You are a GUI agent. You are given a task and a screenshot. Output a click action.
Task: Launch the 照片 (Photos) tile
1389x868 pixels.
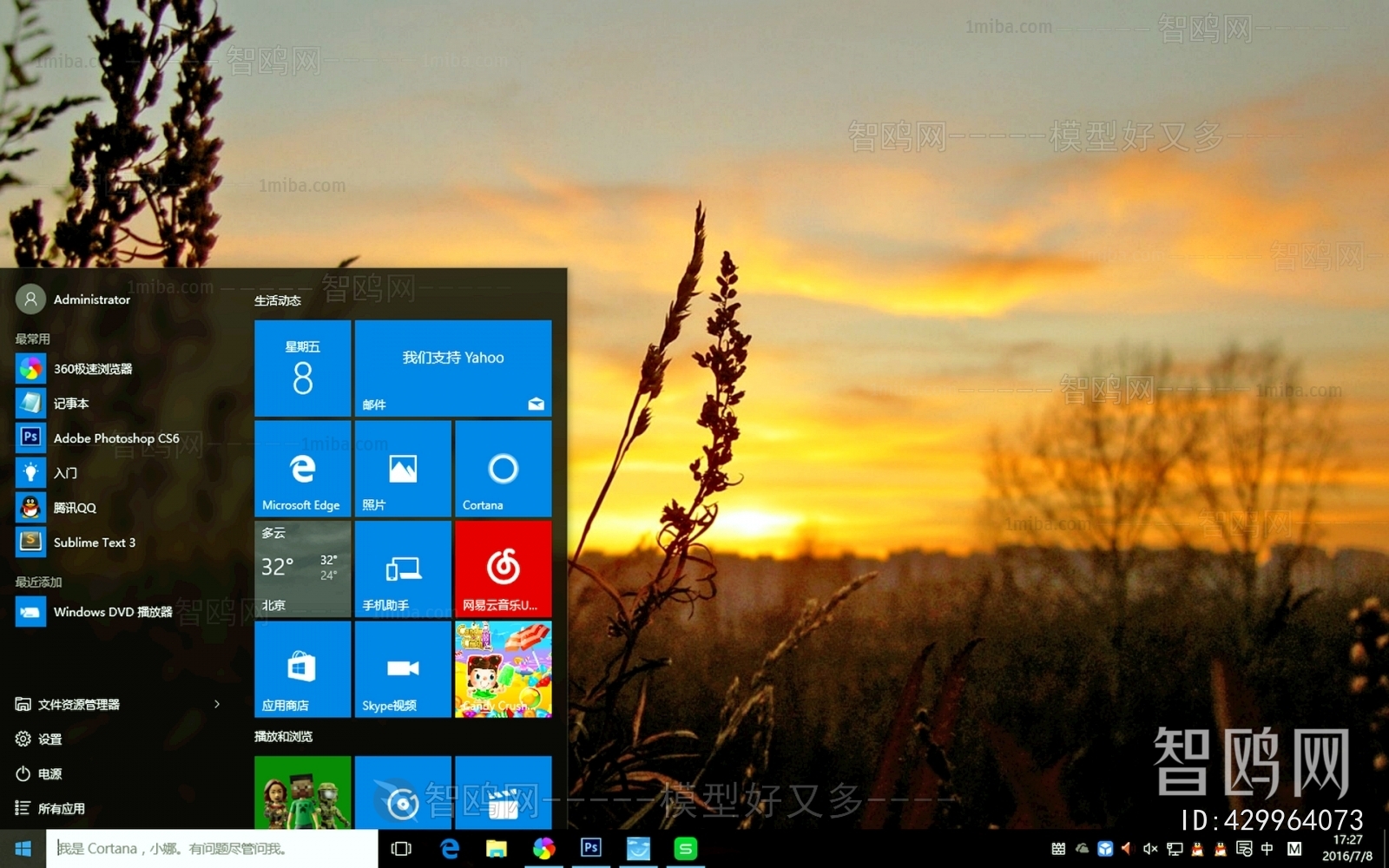[403, 469]
